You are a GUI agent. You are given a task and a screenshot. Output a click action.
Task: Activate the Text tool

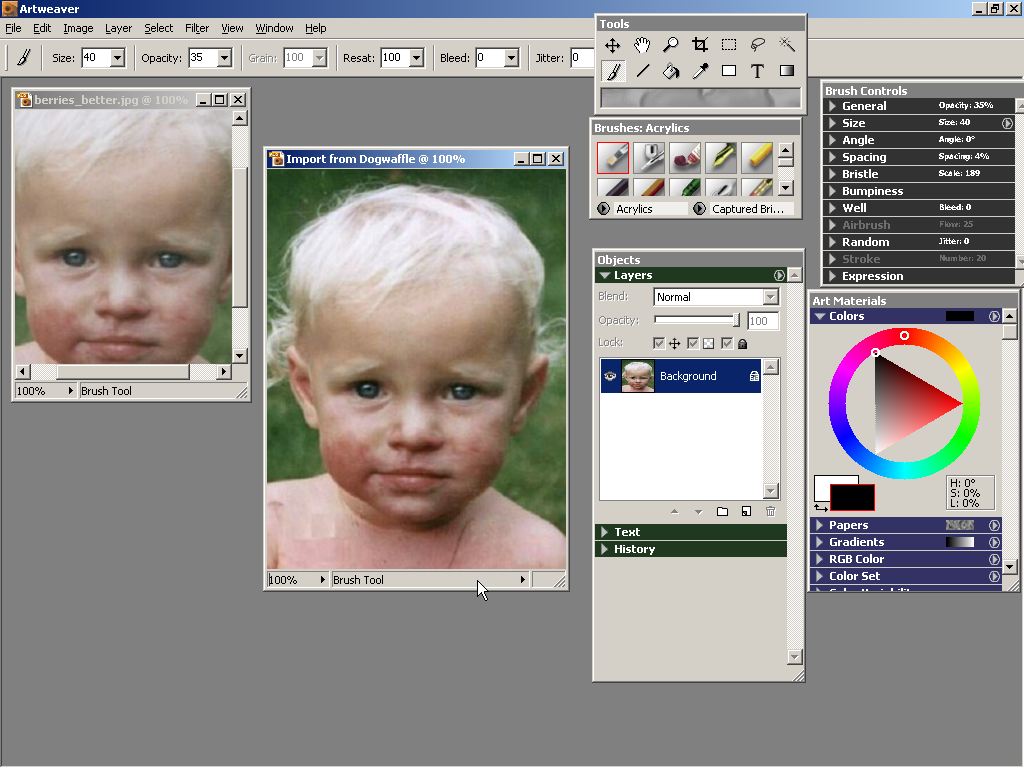click(758, 71)
